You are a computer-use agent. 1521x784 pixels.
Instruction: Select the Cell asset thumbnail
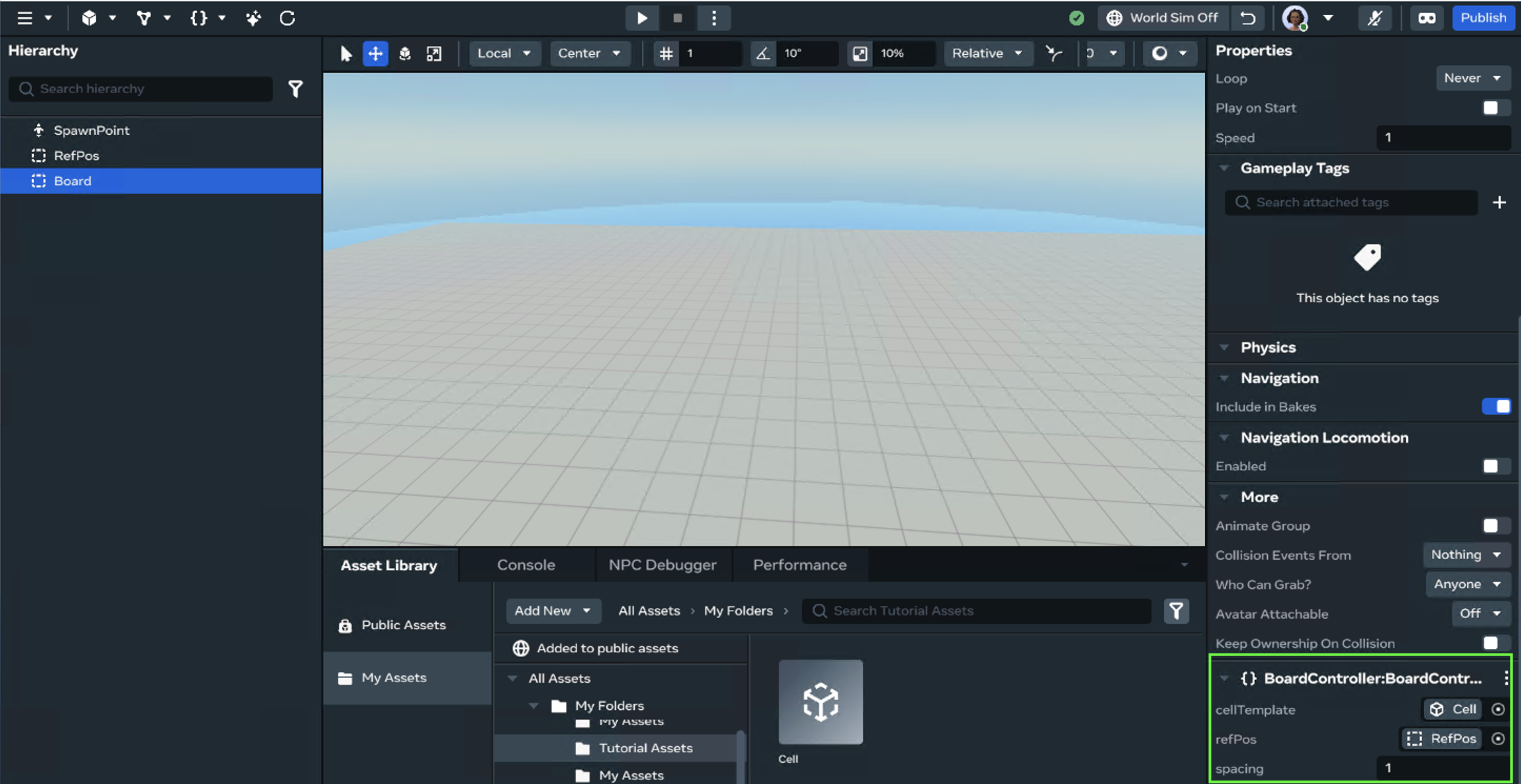pyautogui.click(x=820, y=701)
